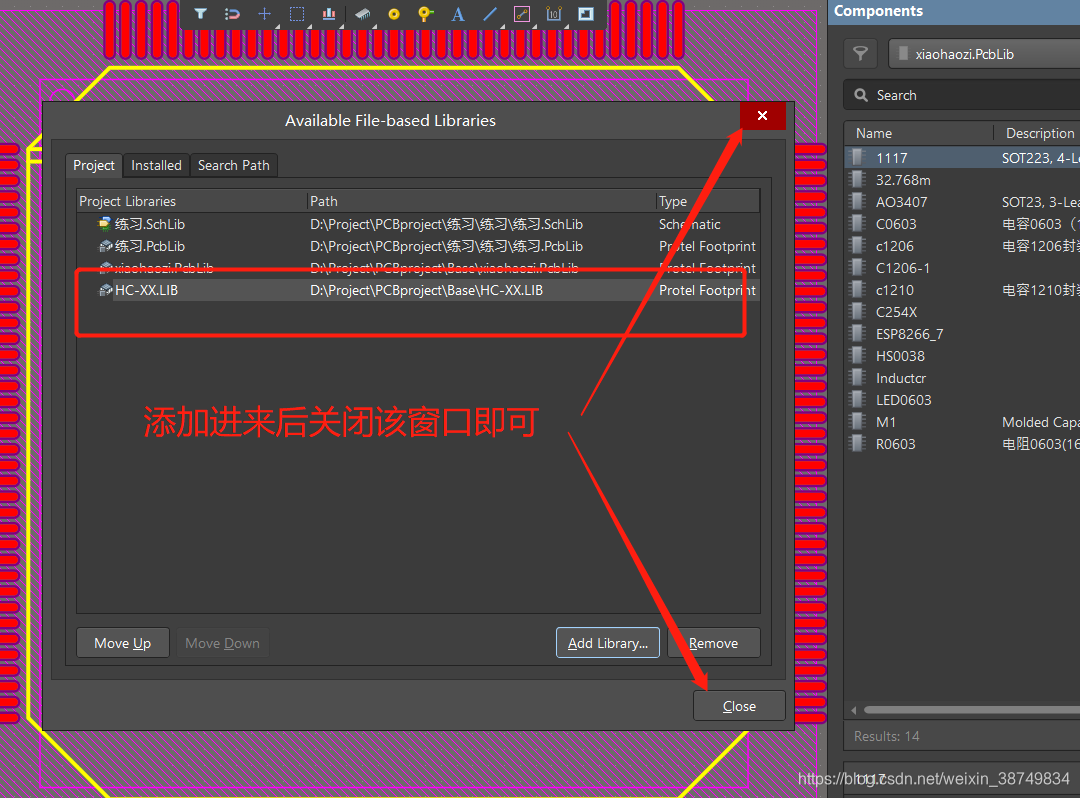Click the ESP8266_7 component icon
Image resolution: width=1080 pixels, height=798 pixels.
(858, 334)
